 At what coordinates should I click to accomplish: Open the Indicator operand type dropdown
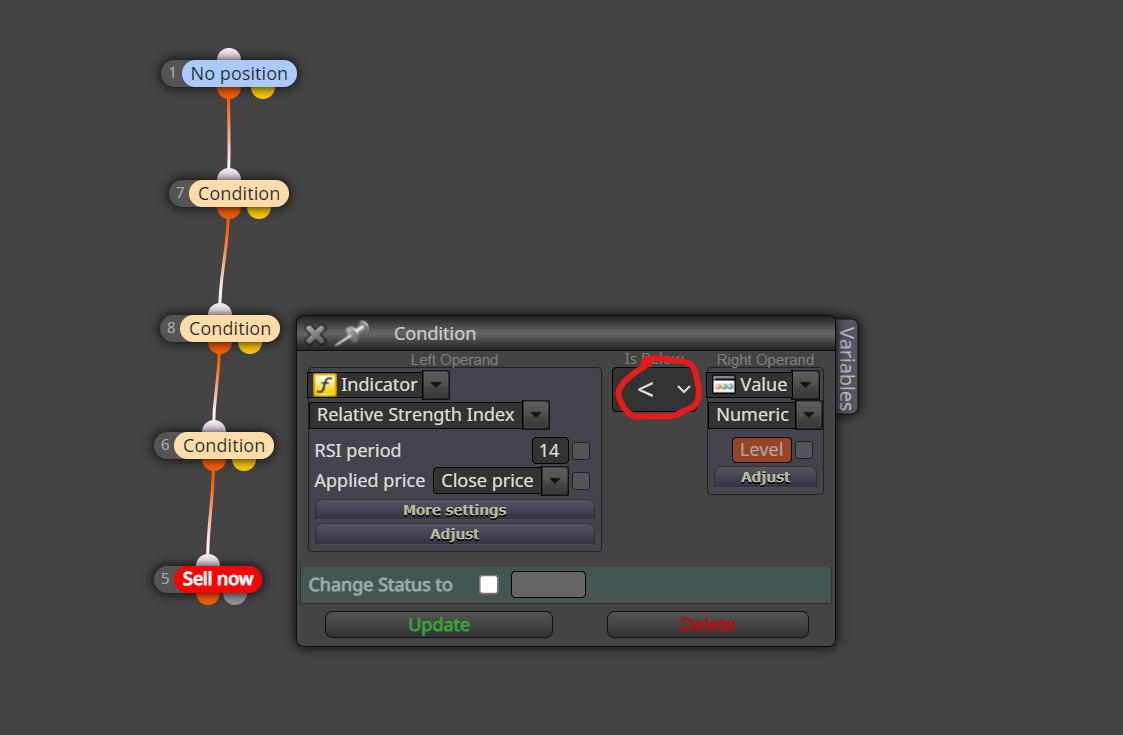[x=436, y=385]
